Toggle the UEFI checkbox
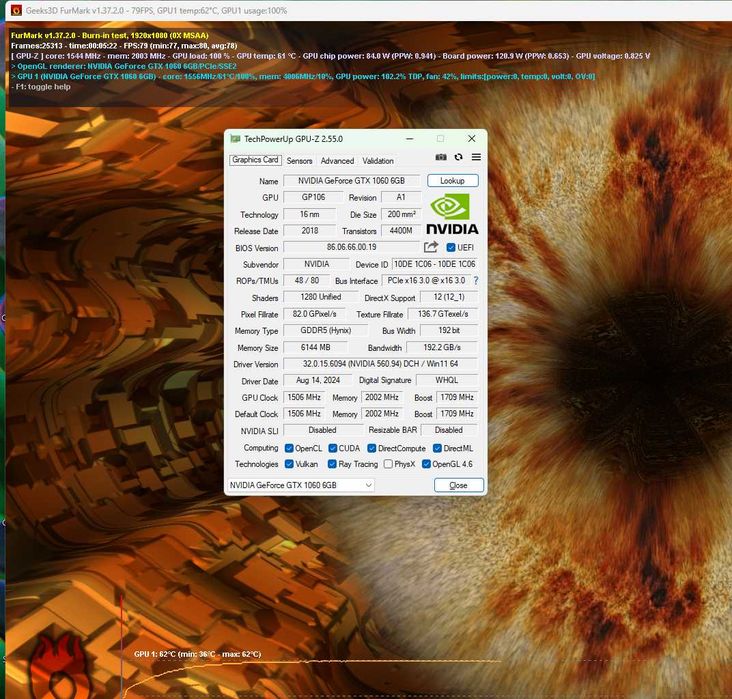This screenshot has height=699, width=732. (450, 247)
